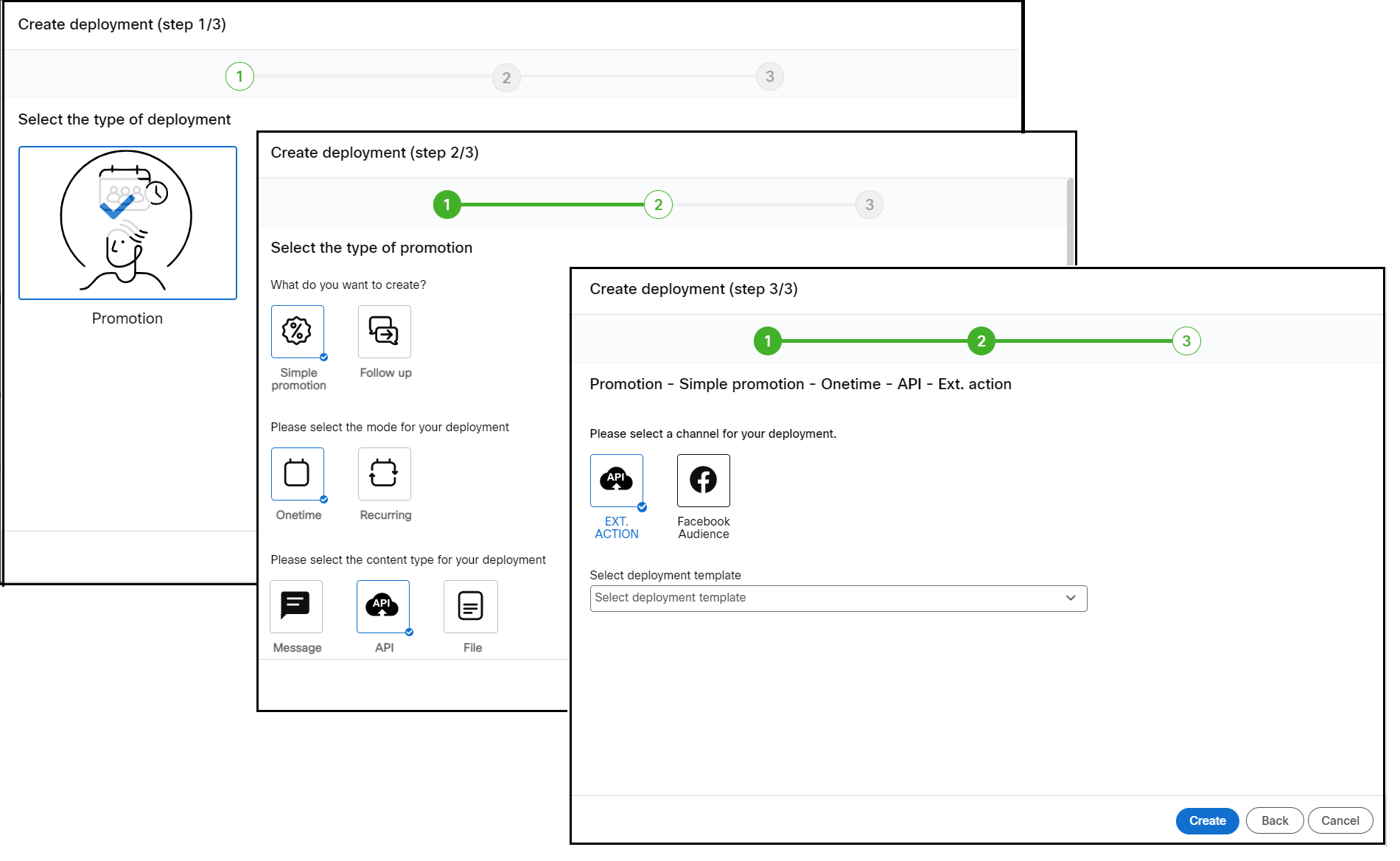The image size is (1400, 861).
Task: Choose the Recurring deployment mode icon
Action: tap(384, 474)
